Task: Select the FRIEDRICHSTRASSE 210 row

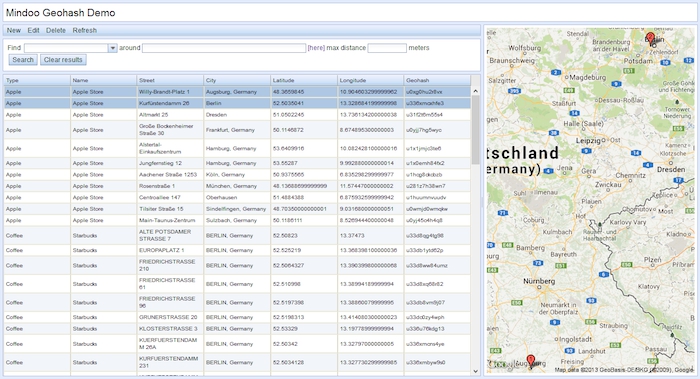Action: click(x=237, y=265)
